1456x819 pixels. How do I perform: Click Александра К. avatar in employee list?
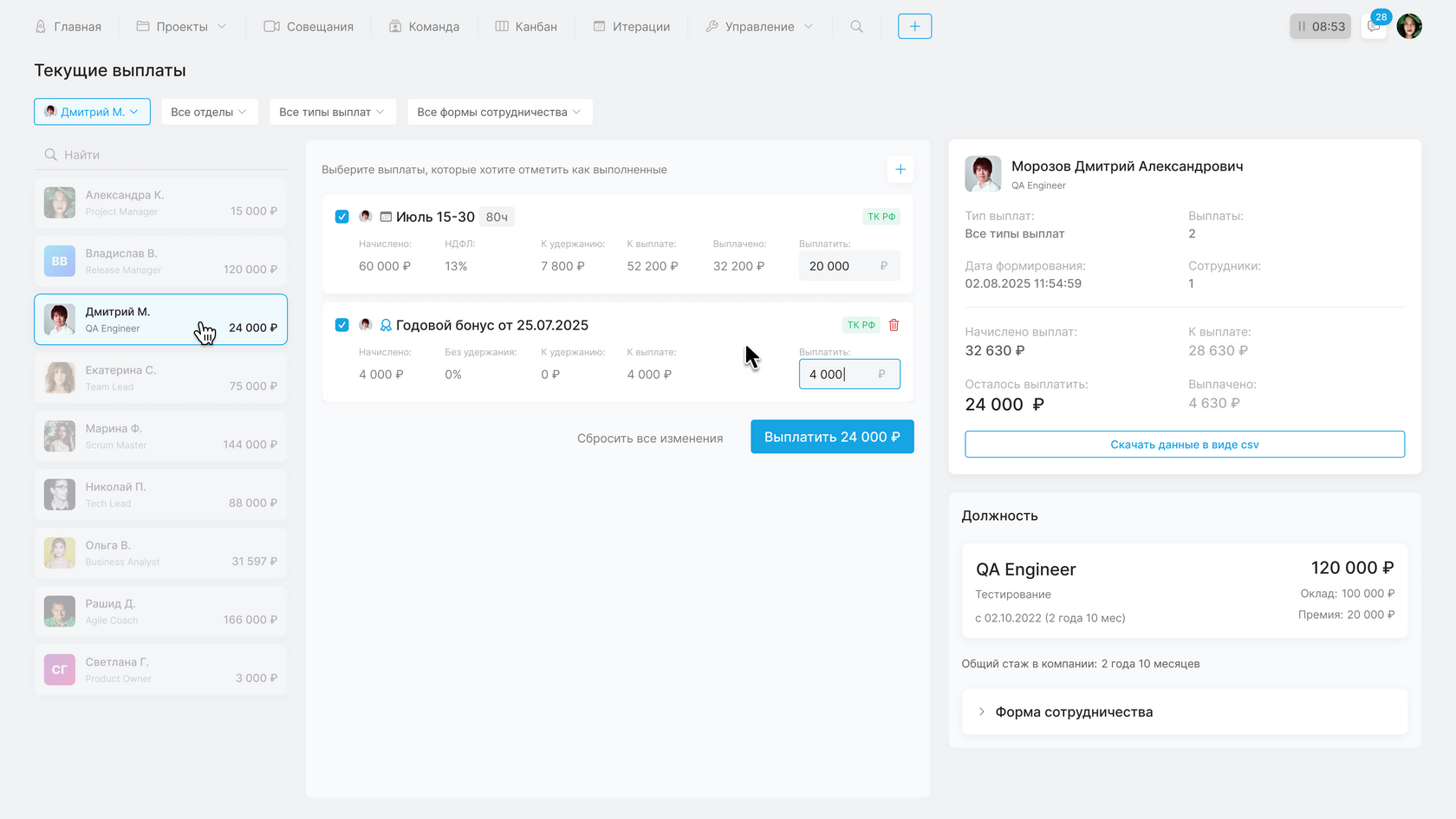[x=60, y=203]
